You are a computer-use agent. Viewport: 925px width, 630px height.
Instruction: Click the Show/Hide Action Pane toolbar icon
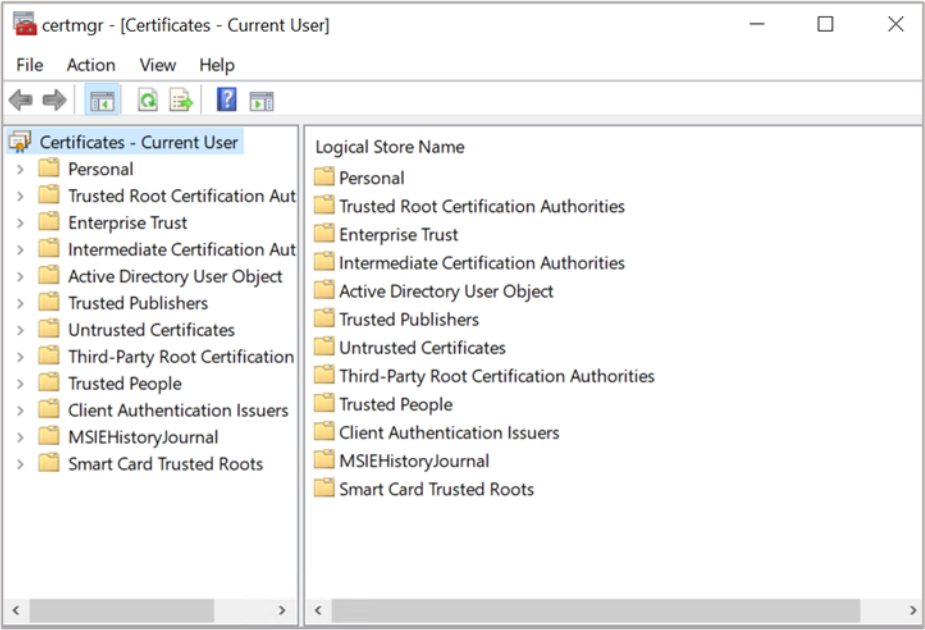(x=261, y=100)
